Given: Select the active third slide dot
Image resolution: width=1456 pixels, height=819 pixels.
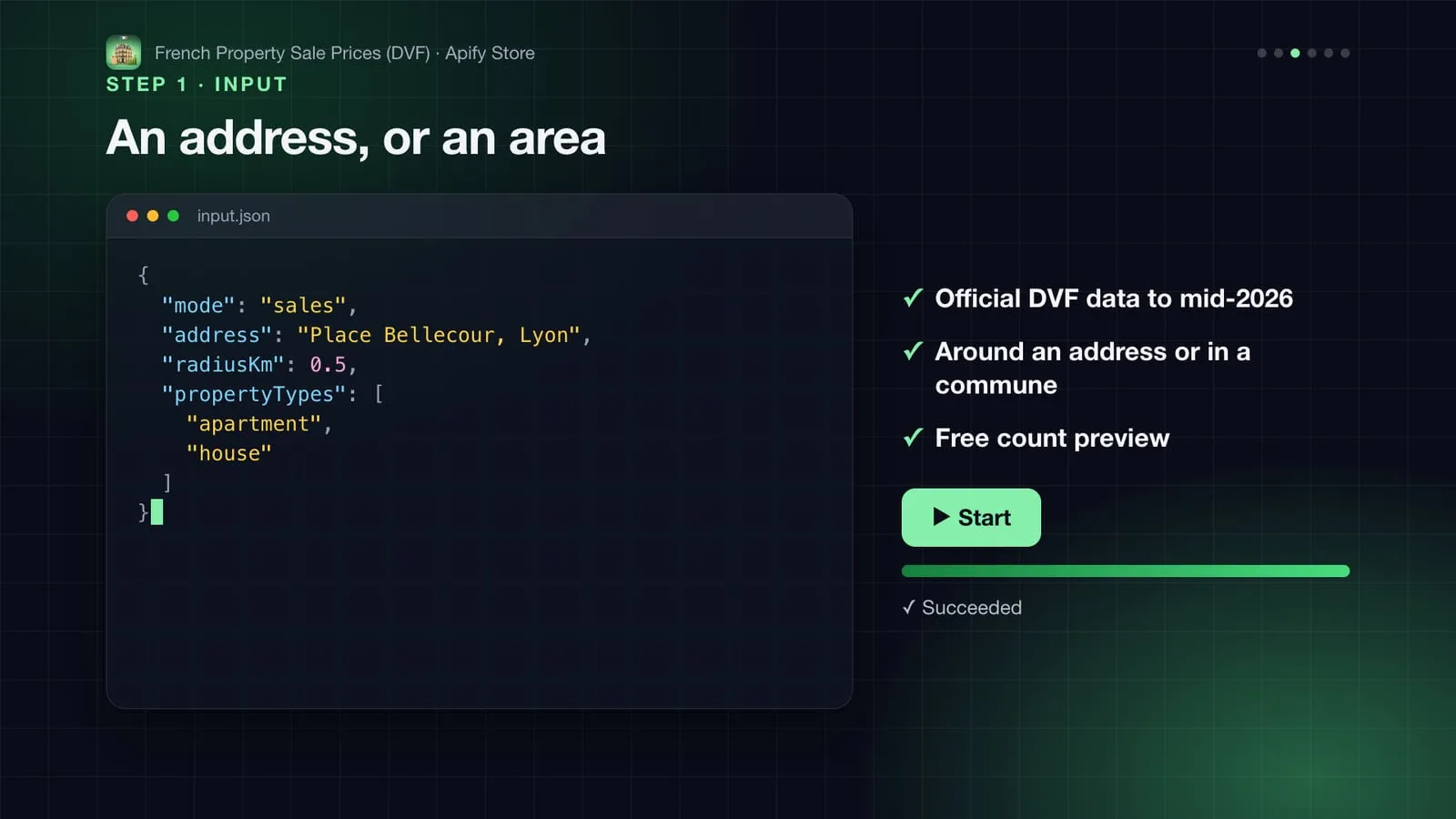Looking at the screenshot, I should (x=1295, y=53).
